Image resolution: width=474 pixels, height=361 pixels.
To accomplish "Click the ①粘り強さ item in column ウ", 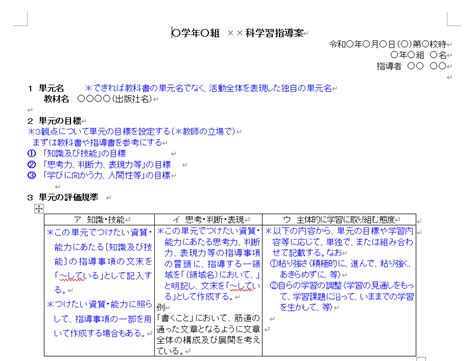I will coord(340,269).
